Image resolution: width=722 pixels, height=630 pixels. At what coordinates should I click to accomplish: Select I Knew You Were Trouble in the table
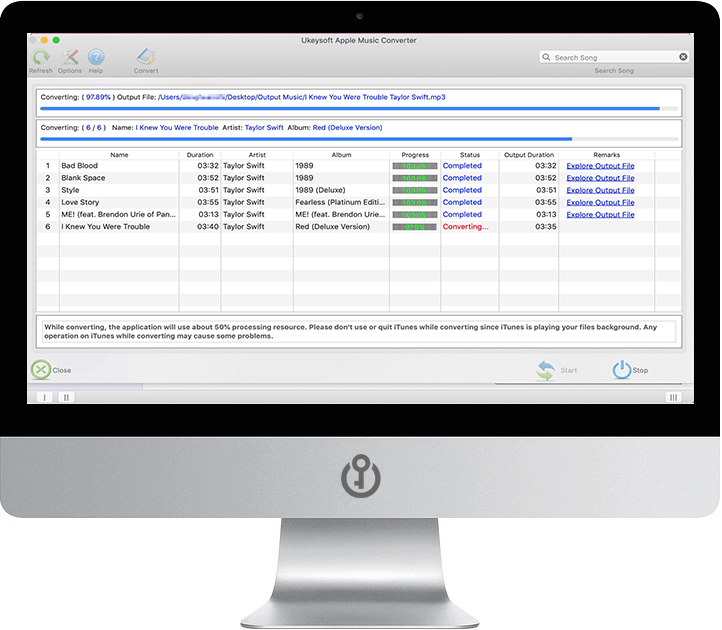pyautogui.click(x=105, y=227)
